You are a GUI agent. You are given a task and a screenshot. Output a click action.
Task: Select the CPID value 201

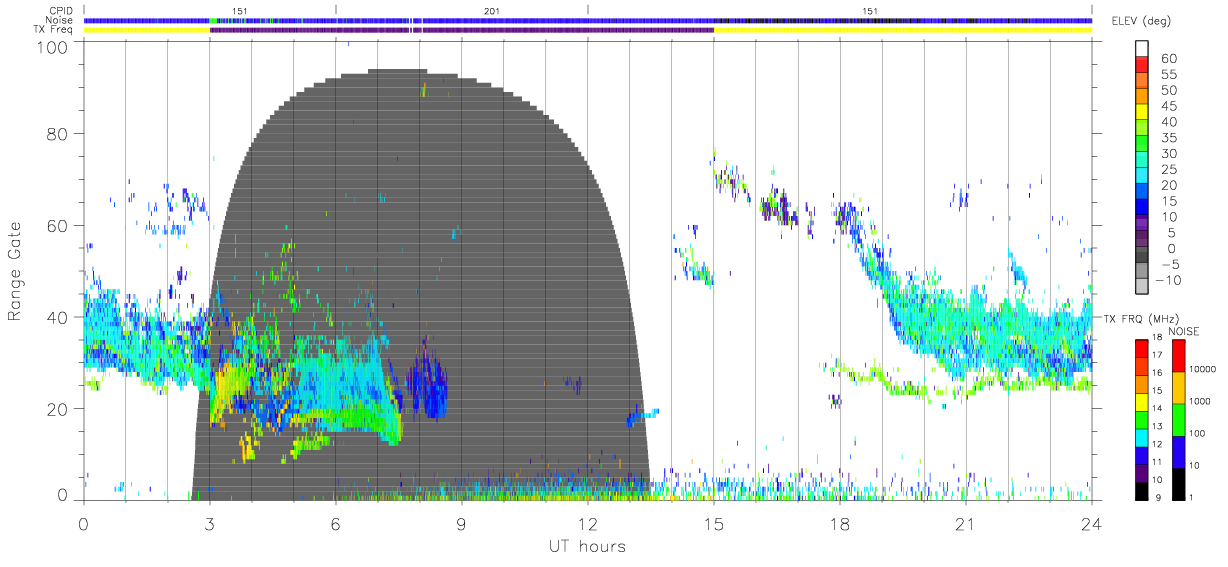tap(491, 11)
